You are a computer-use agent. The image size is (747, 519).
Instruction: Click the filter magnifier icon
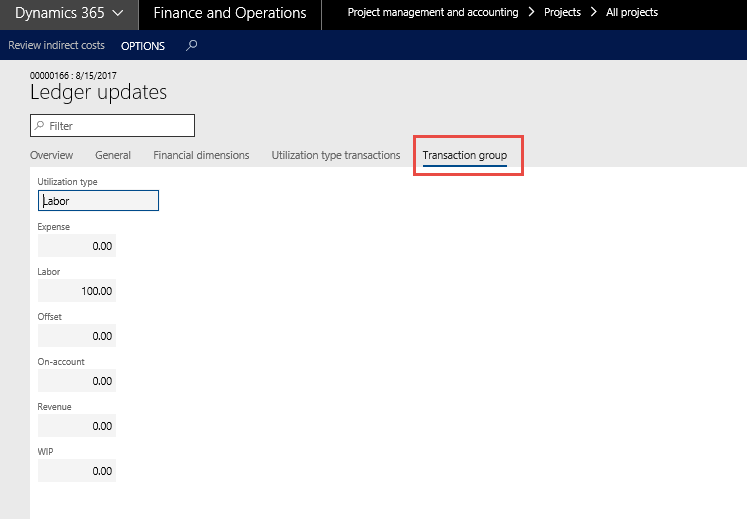click(39, 126)
